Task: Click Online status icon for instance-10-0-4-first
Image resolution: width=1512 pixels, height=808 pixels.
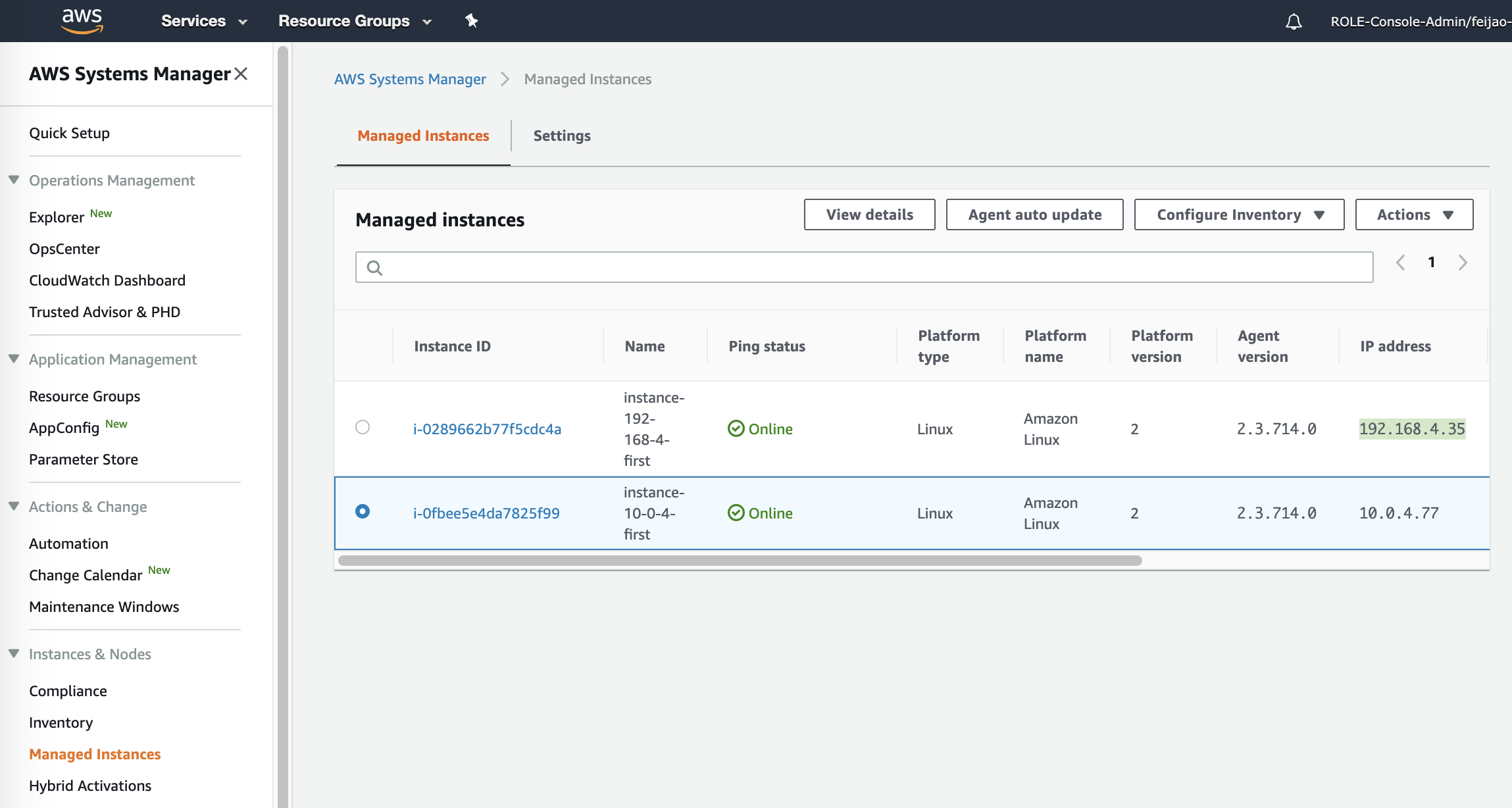Action: click(x=736, y=513)
